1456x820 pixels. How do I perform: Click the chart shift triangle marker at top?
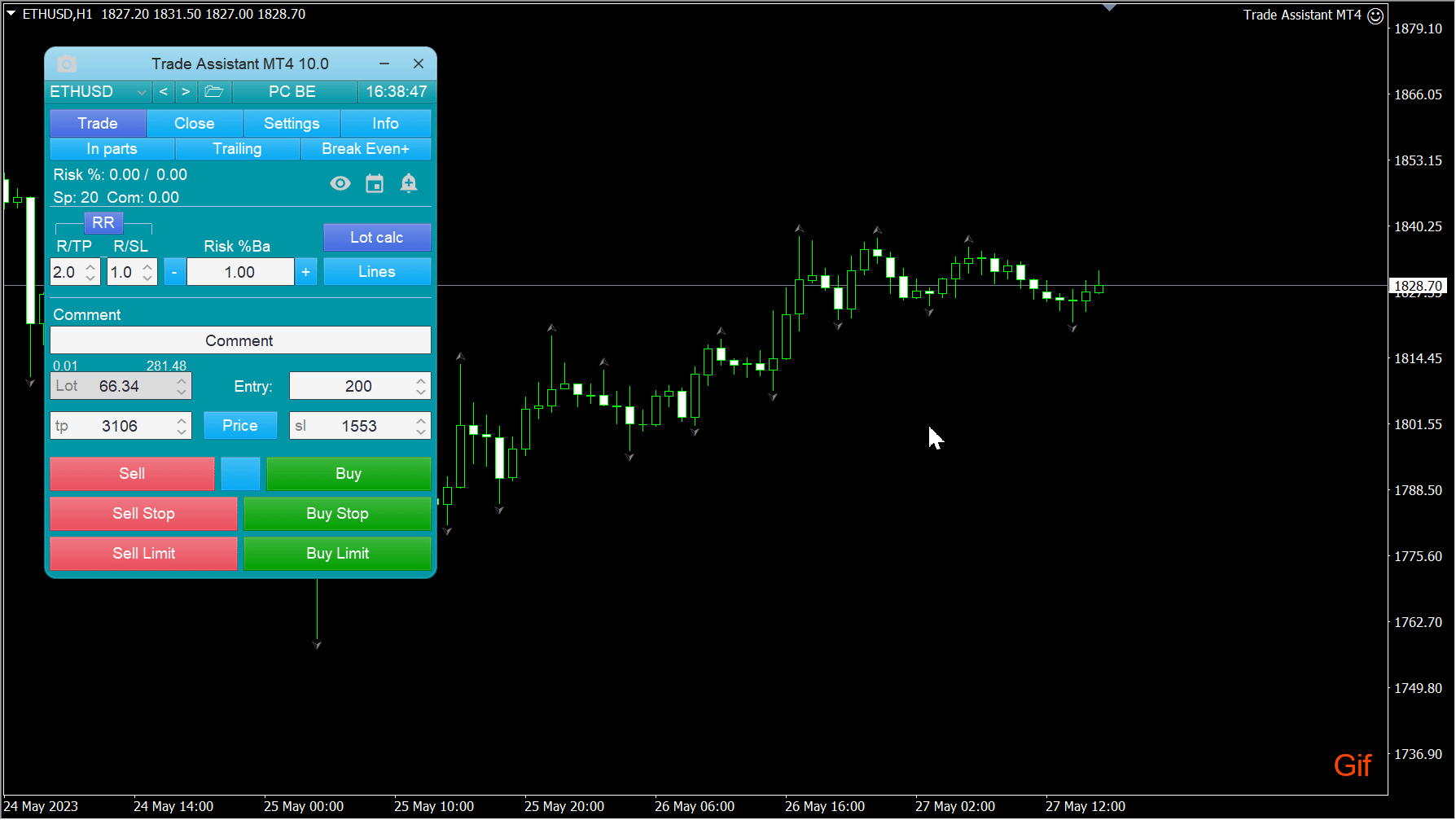(1109, 7)
